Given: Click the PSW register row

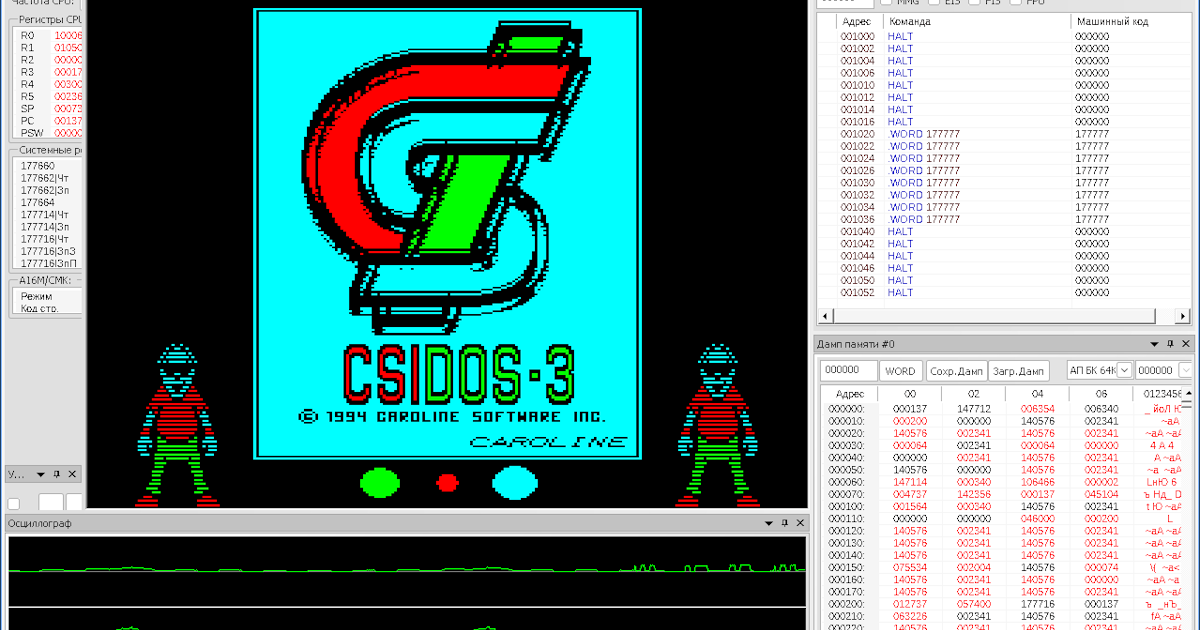Looking at the screenshot, I should click(x=50, y=133).
